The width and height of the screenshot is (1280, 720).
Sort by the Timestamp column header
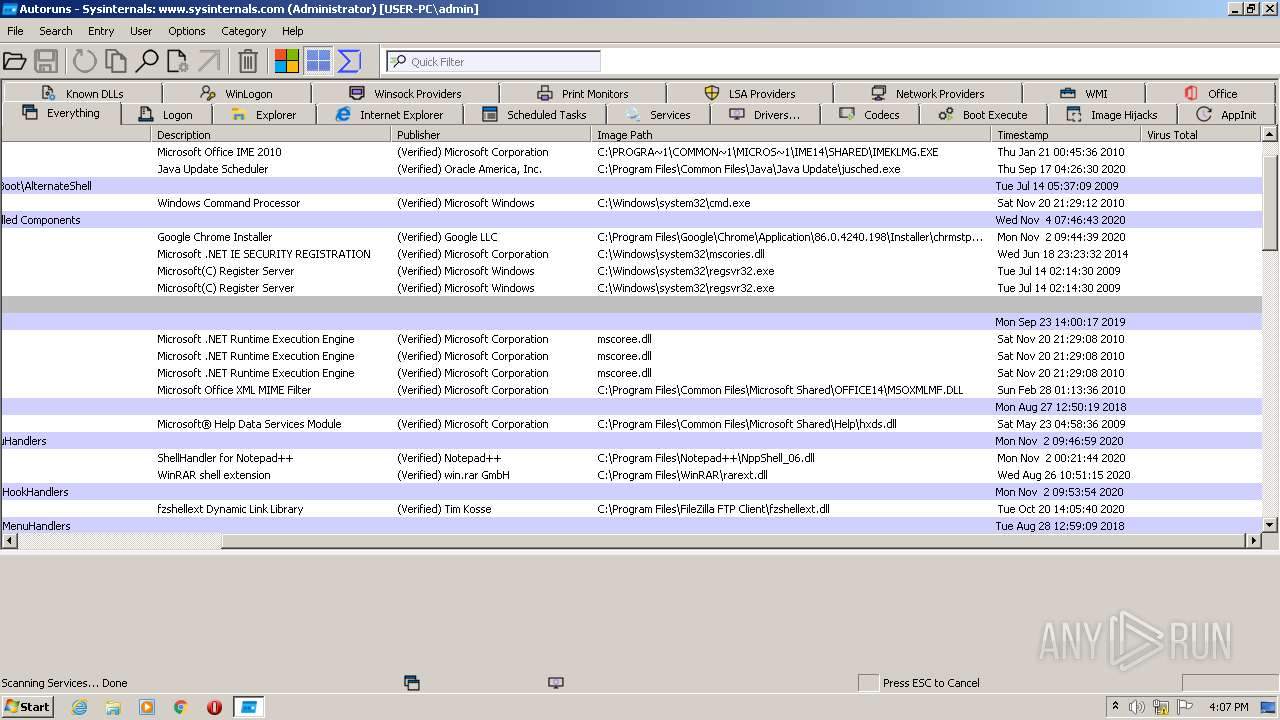click(x=1066, y=134)
